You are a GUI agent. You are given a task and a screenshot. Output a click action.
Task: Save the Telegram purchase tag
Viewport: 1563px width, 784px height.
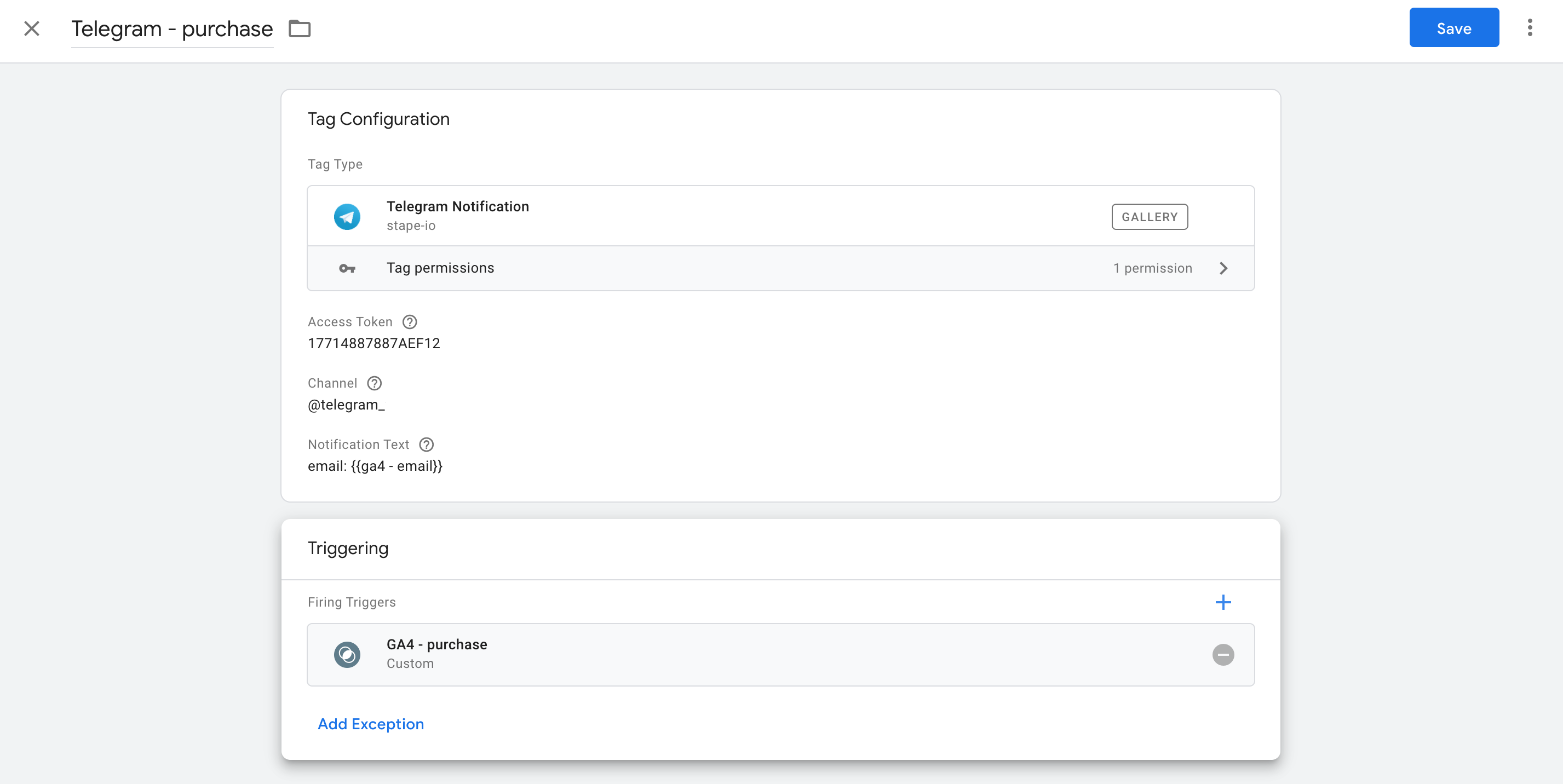click(x=1454, y=28)
